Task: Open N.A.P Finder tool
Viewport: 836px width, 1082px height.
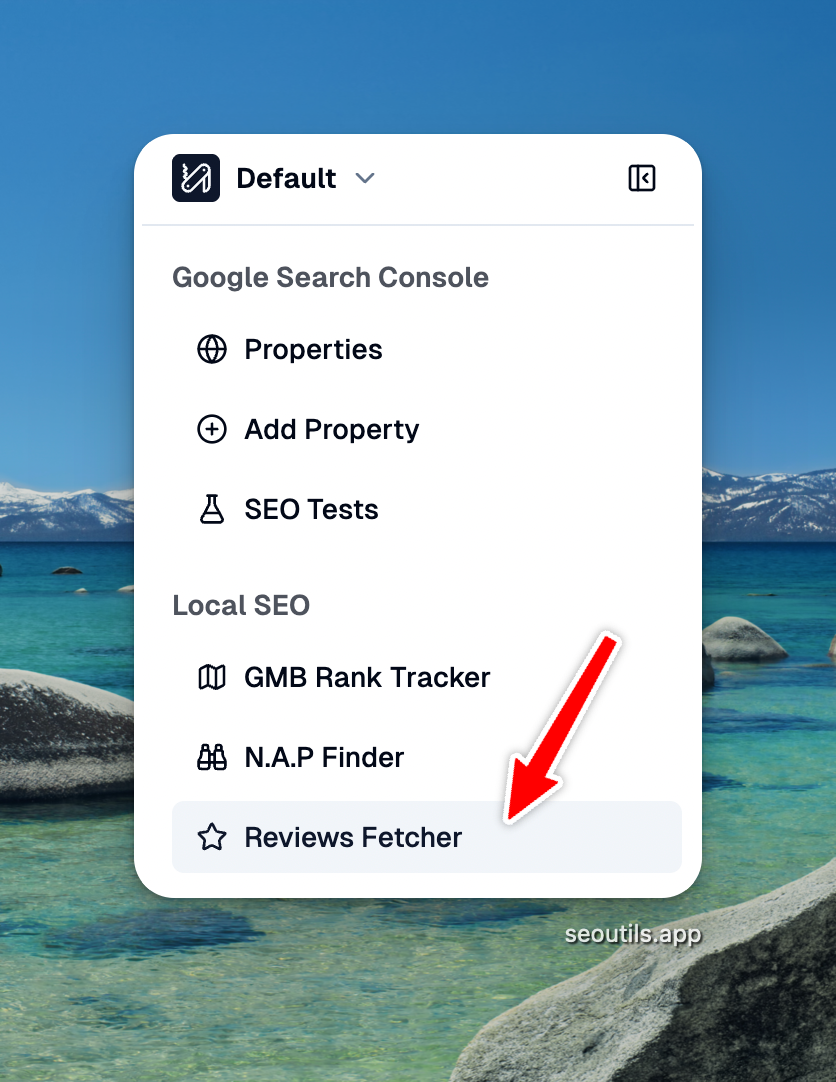Action: pyautogui.click(x=324, y=757)
